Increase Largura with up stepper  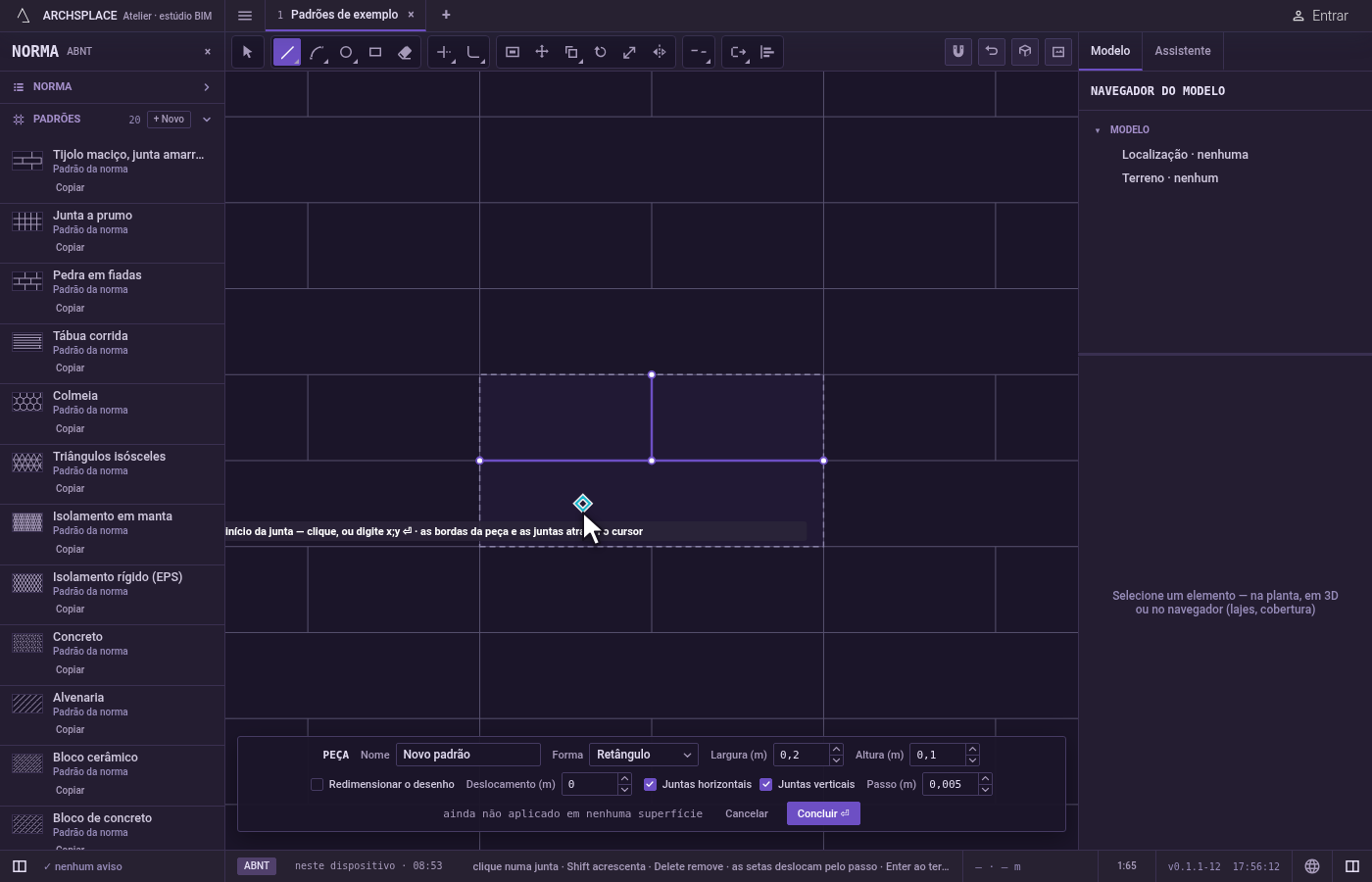click(836, 750)
